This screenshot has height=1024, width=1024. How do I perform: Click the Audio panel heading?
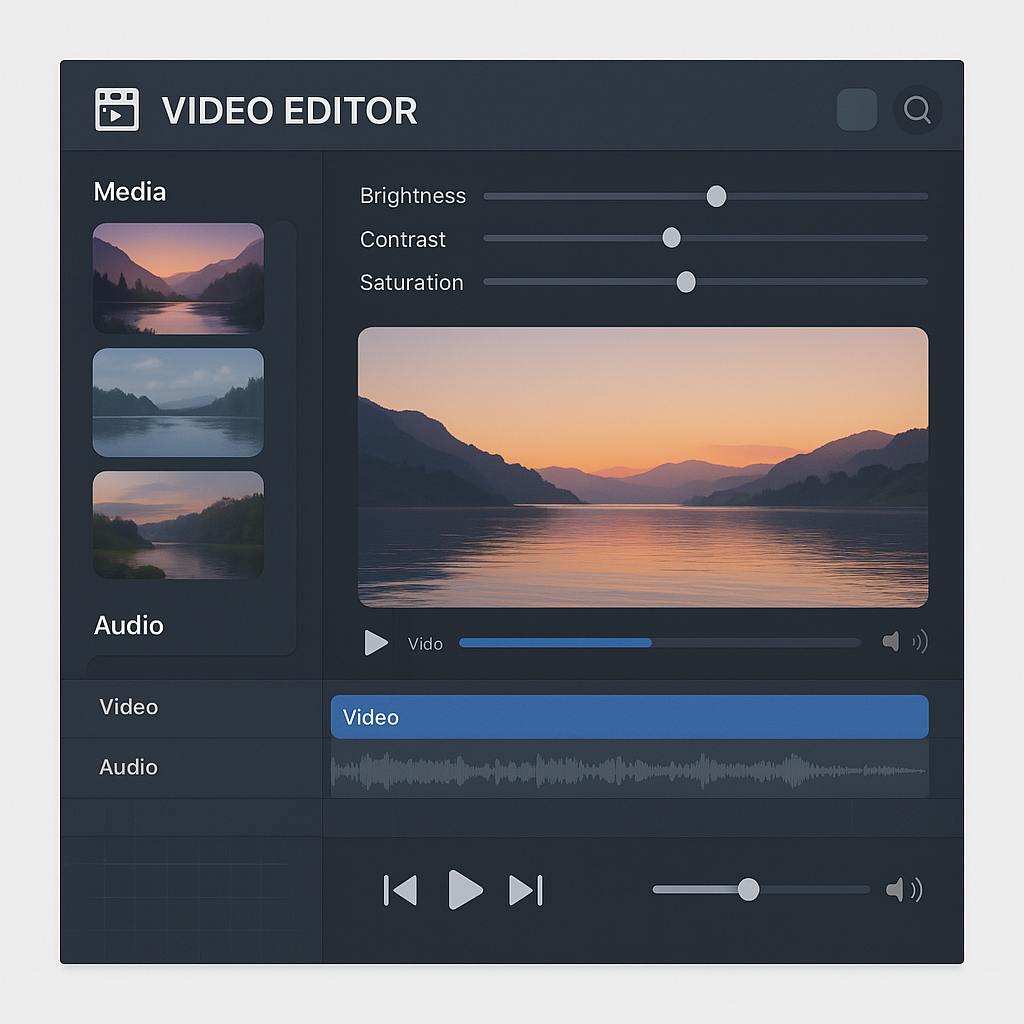129,626
